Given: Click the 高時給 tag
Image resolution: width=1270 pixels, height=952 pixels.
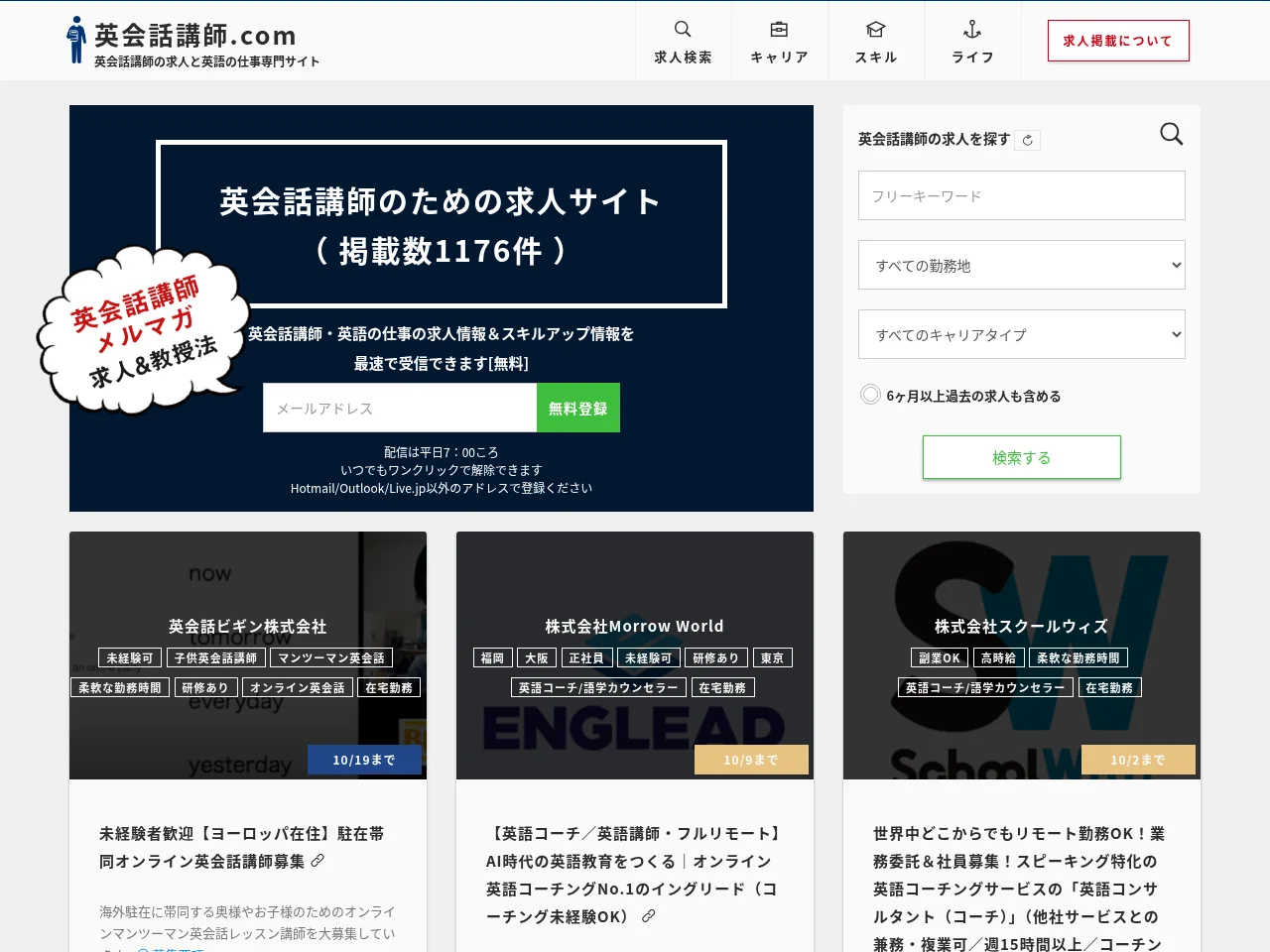Looking at the screenshot, I should (x=998, y=657).
